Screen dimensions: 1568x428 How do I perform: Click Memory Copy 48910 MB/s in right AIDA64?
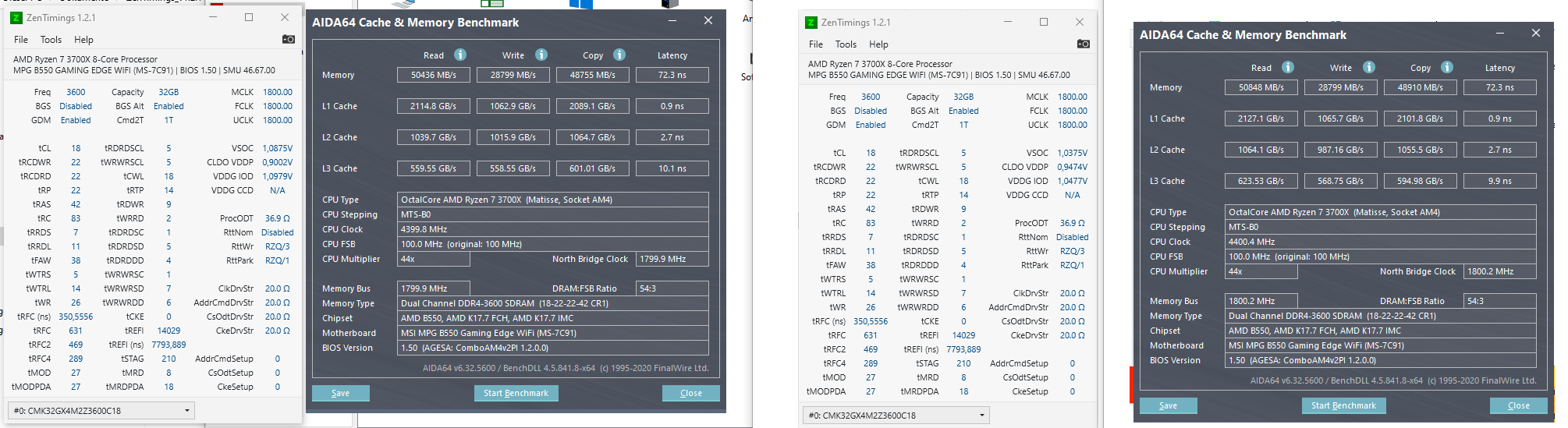(x=1421, y=87)
